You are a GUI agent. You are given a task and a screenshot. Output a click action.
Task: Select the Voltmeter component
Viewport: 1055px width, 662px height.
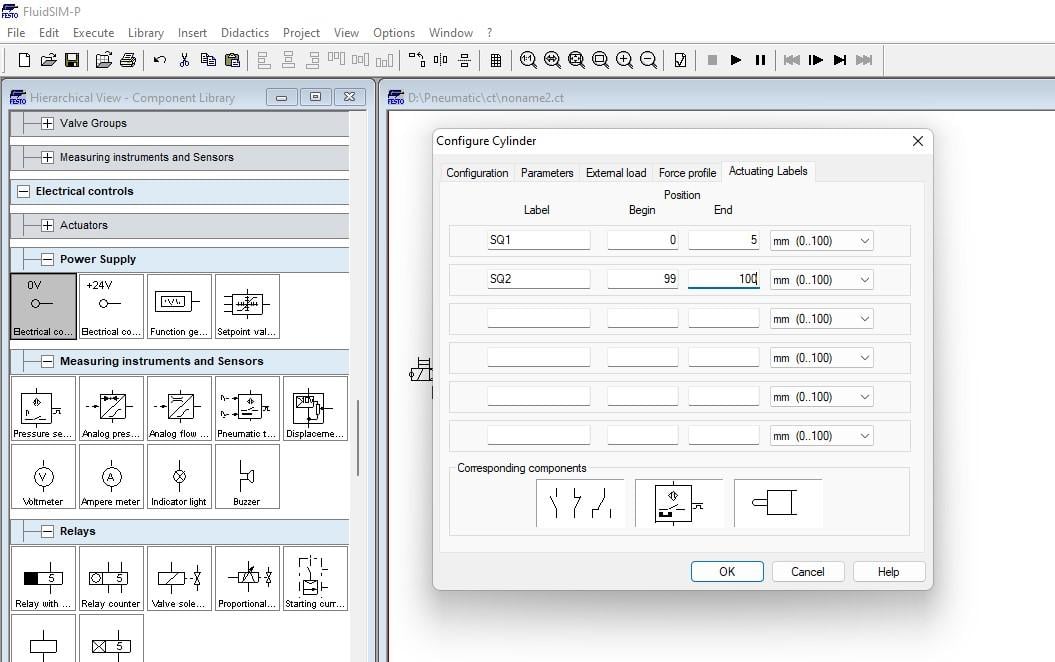[43, 477]
